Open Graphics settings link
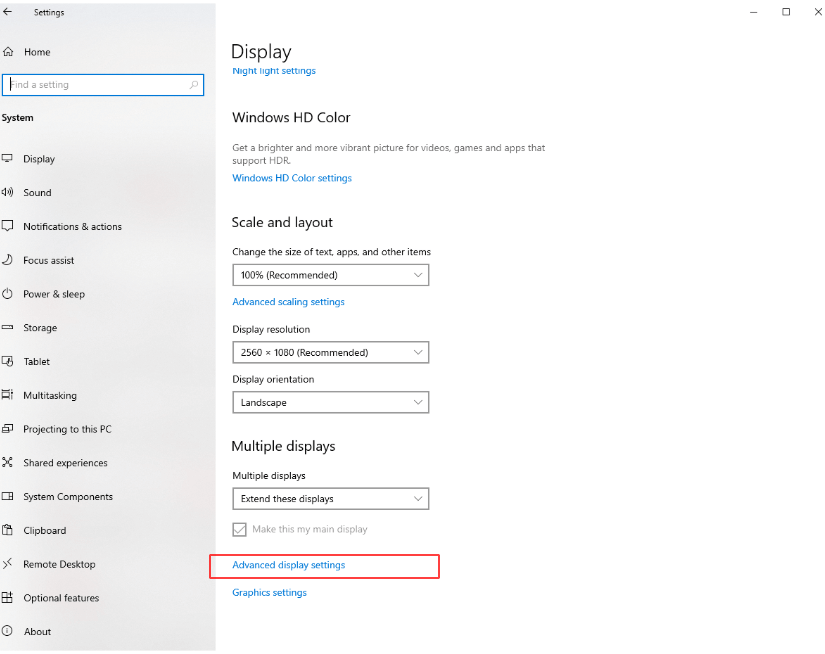Viewport: 825px width, 654px height. (269, 592)
